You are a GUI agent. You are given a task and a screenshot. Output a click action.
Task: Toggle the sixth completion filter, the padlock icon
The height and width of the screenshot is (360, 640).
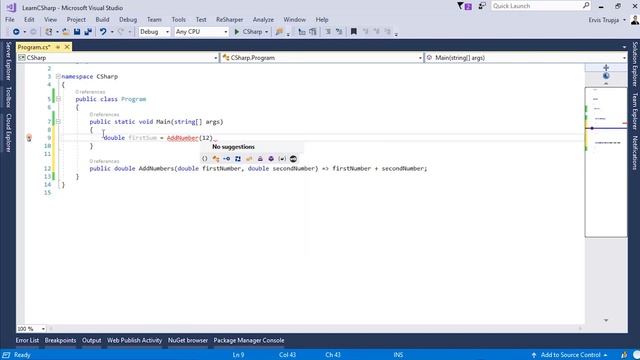(x=260, y=159)
